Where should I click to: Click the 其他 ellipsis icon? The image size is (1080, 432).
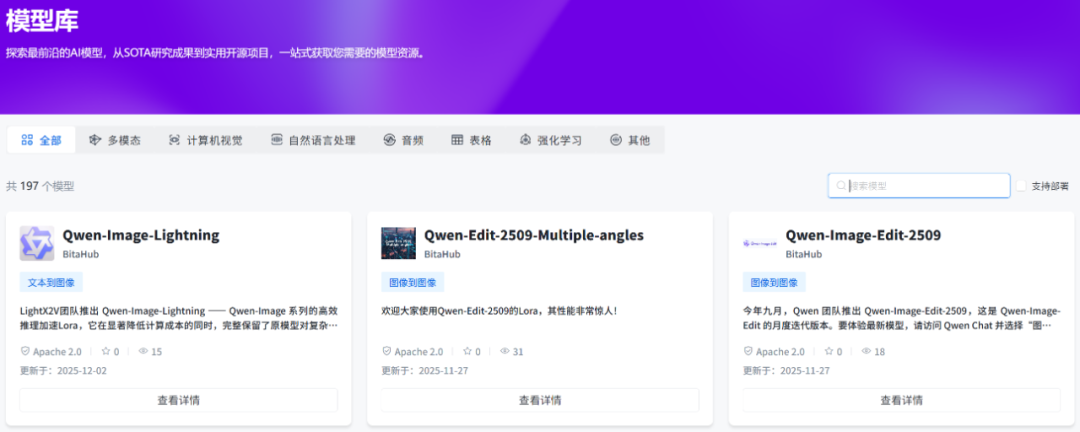tap(616, 141)
